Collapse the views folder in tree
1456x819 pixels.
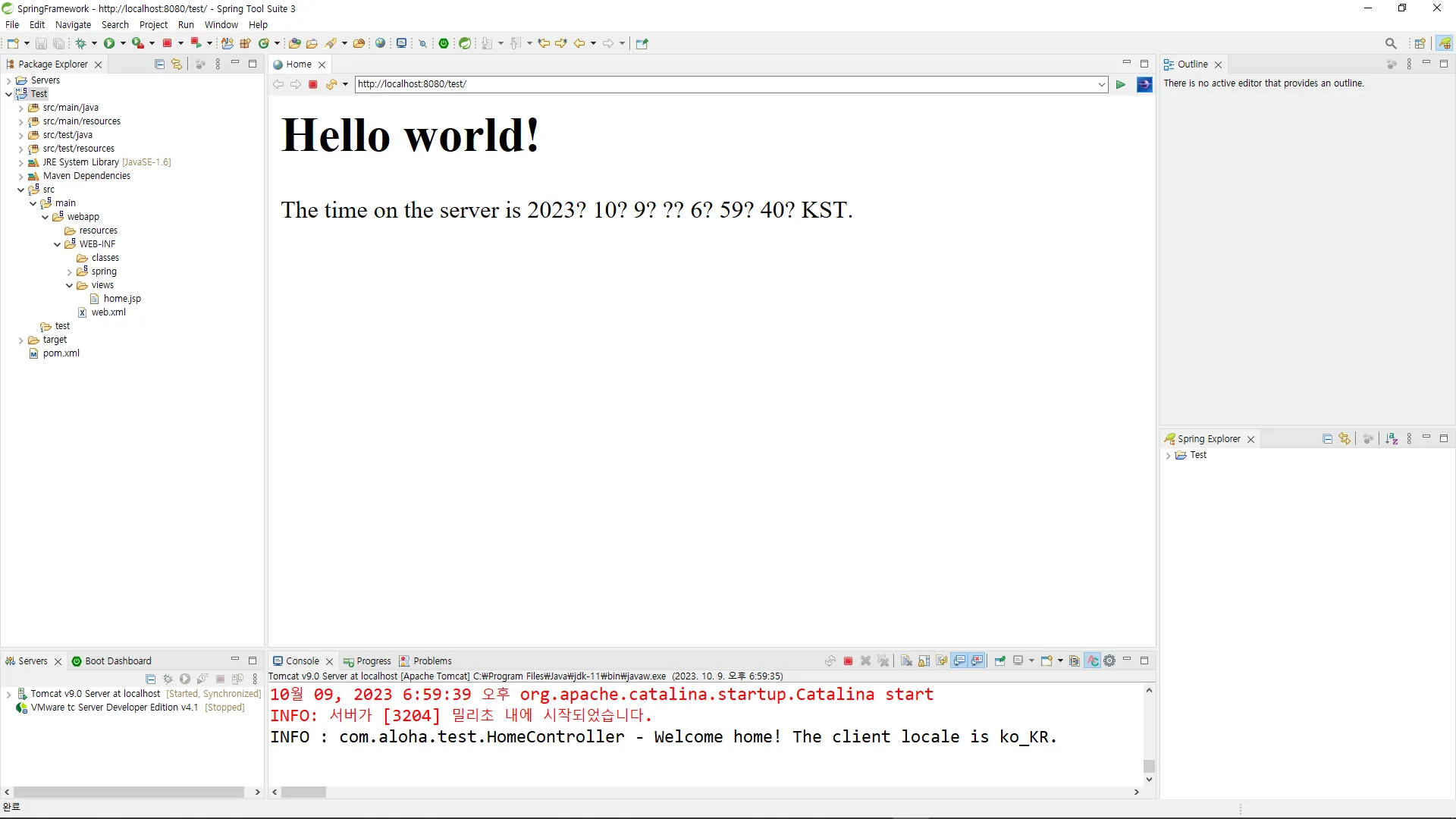(x=70, y=285)
